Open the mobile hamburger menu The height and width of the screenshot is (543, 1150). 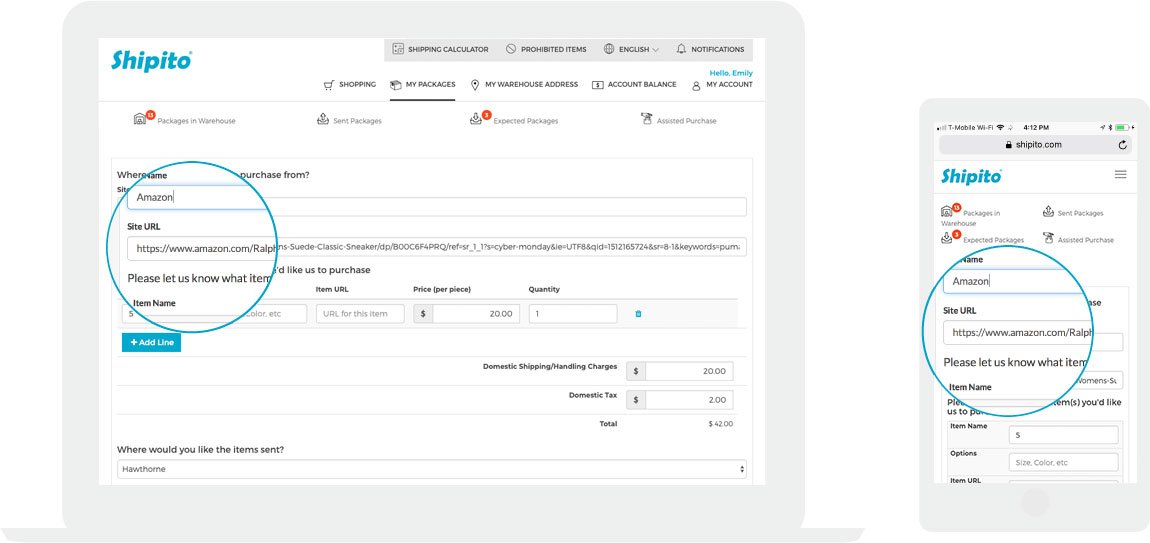[x=1120, y=175]
